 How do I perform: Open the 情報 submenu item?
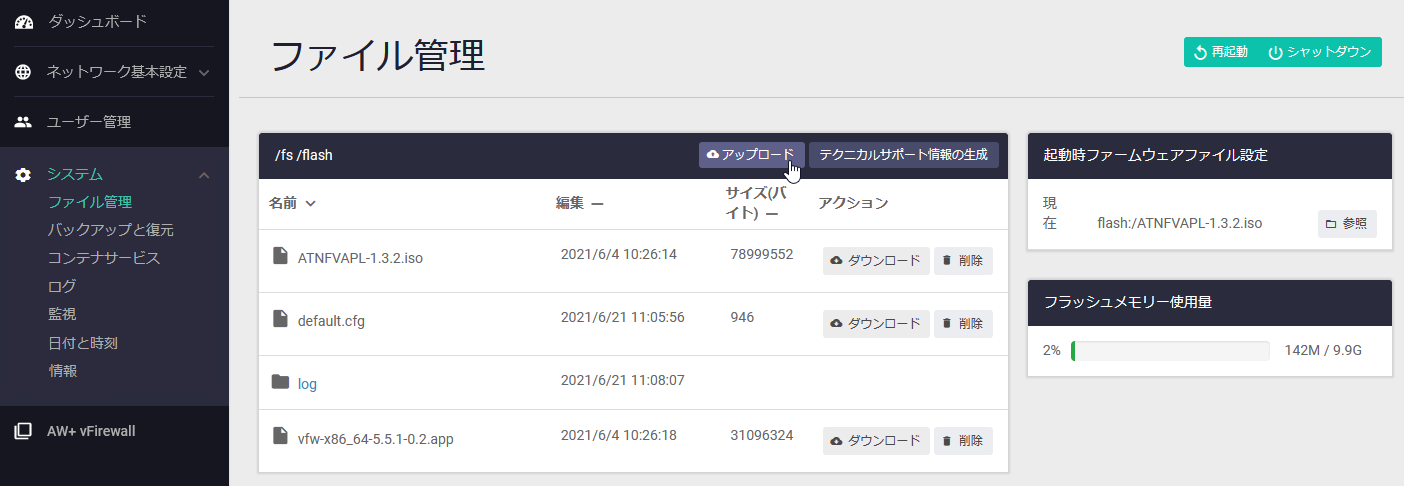click(63, 370)
